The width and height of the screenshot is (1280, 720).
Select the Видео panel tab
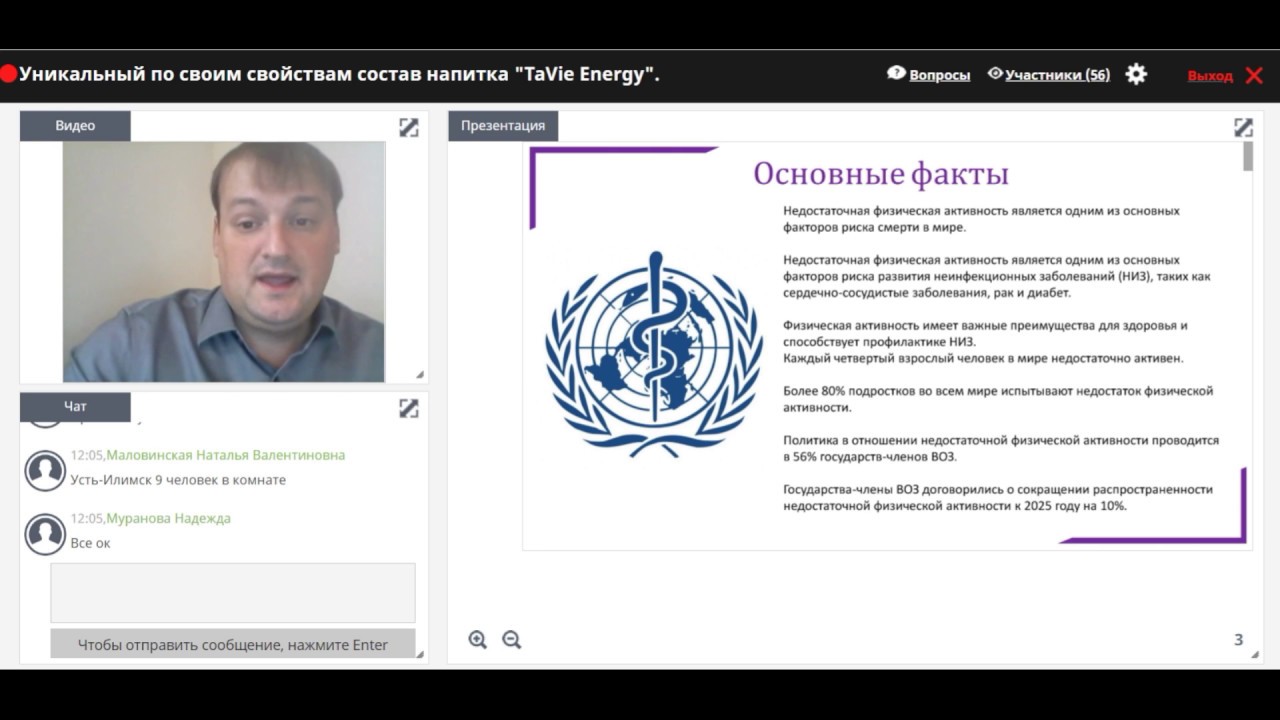[75, 125]
